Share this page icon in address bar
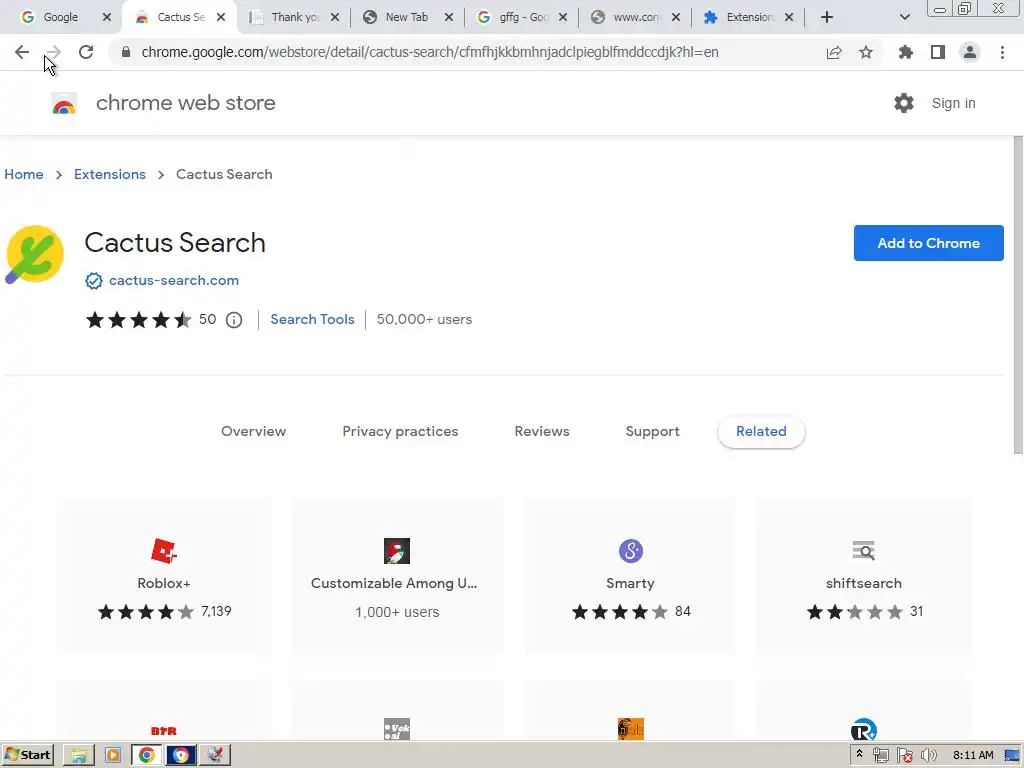 coord(834,52)
